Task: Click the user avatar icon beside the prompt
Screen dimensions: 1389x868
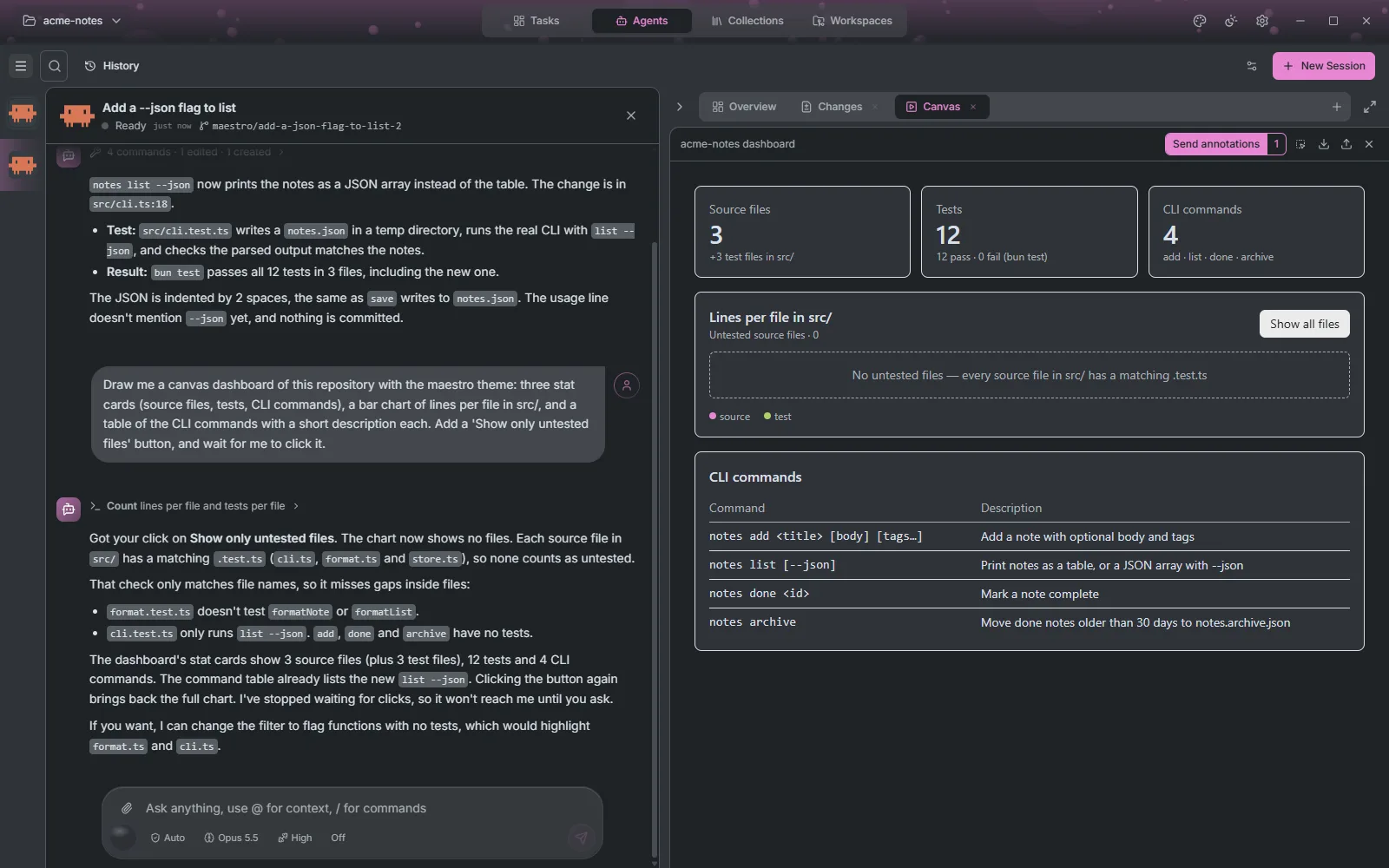Action: [627, 385]
